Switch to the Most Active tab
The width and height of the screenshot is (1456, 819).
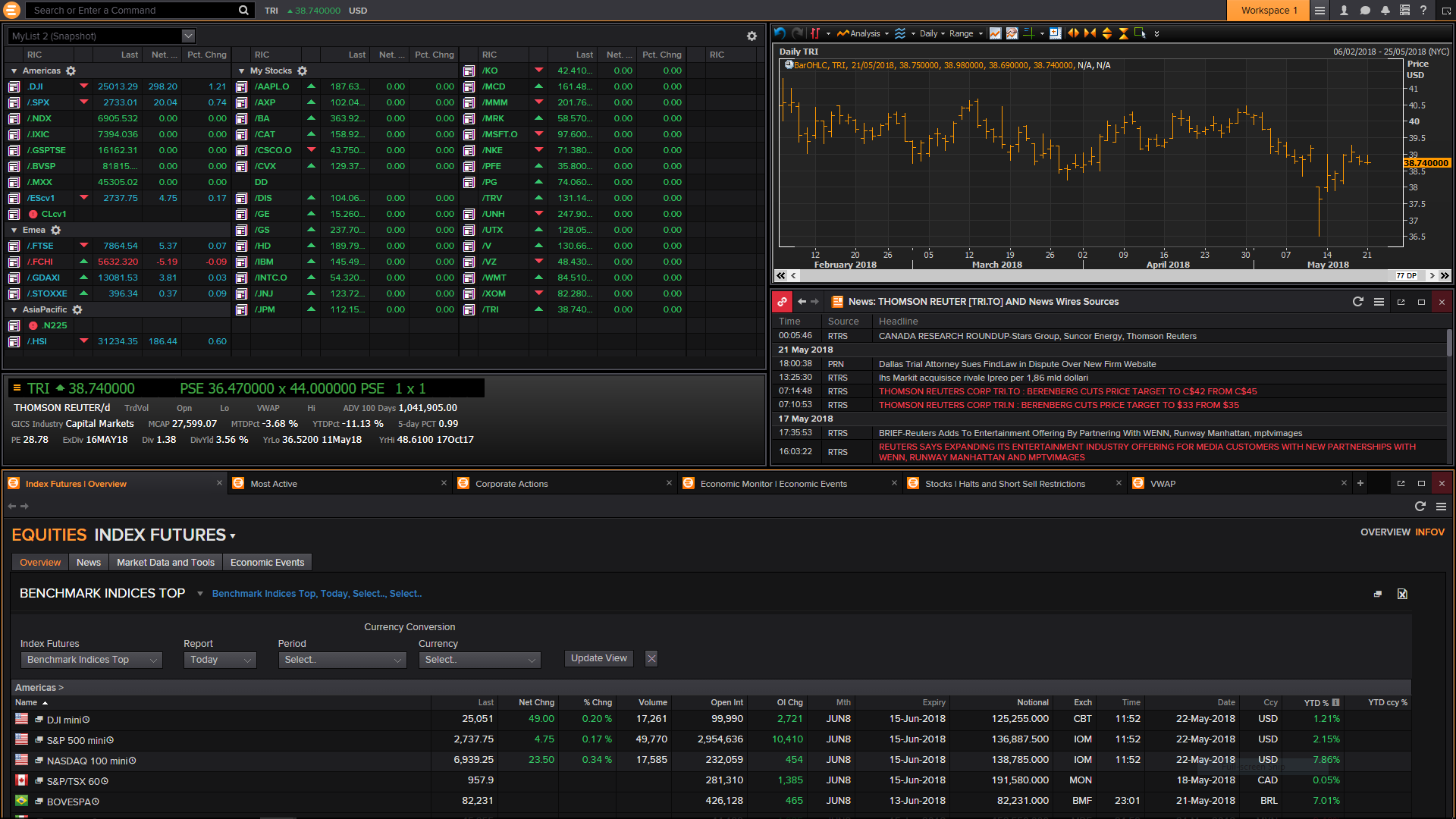pos(274,484)
